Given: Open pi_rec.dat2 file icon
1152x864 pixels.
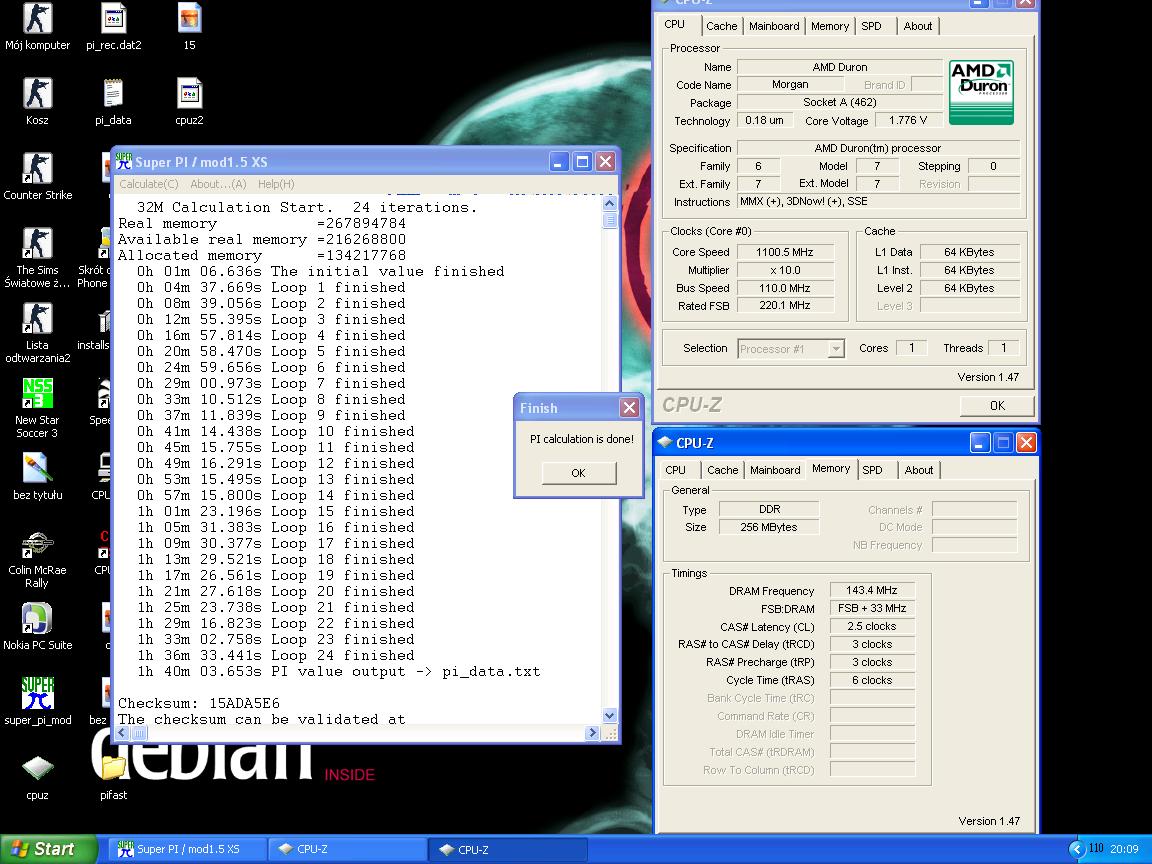Looking at the screenshot, I should click(113, 26).
